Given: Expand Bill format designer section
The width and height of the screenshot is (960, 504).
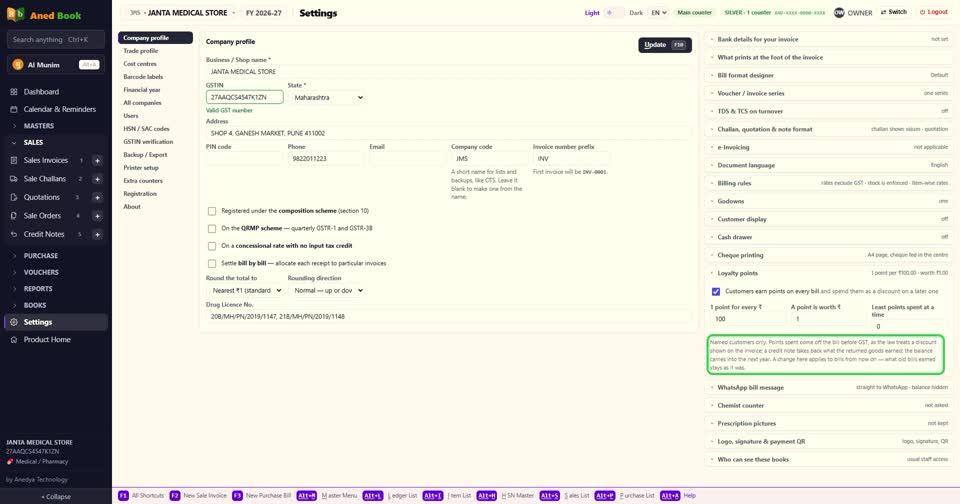Looking at the screenshot, I should coord(829,75).
